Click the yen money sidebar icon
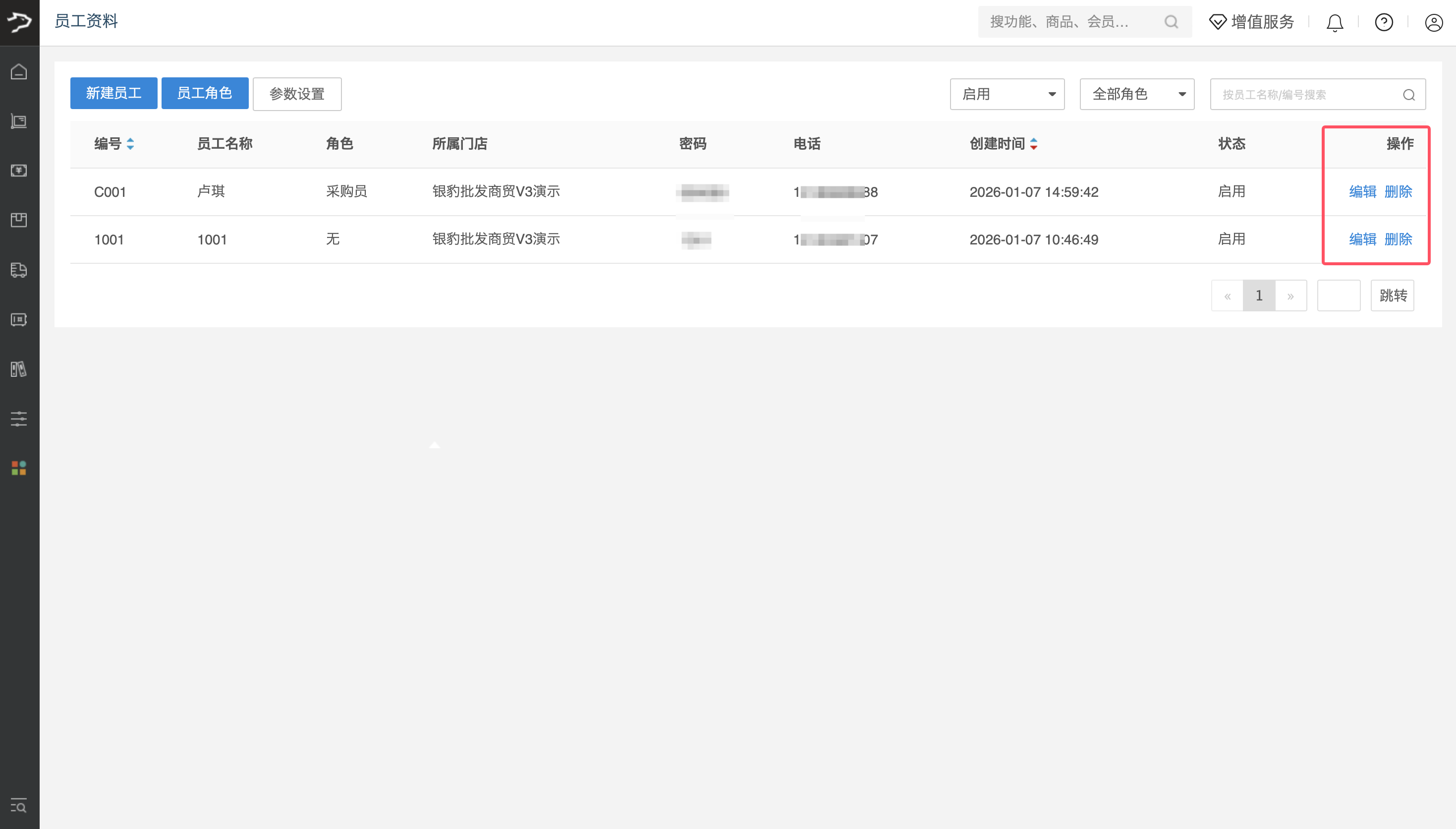This screenshot has width=1456, height=829. tap(19, 170)
